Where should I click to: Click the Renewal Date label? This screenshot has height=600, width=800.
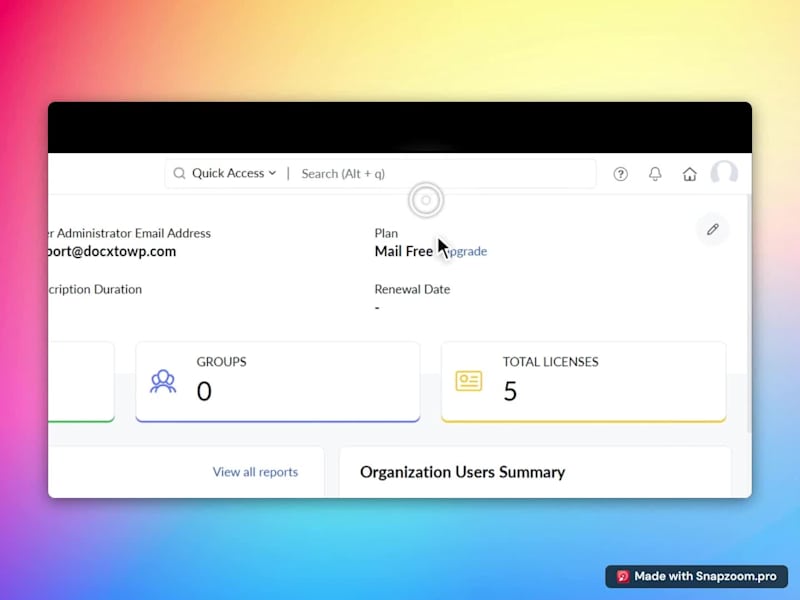click(412, 289)
